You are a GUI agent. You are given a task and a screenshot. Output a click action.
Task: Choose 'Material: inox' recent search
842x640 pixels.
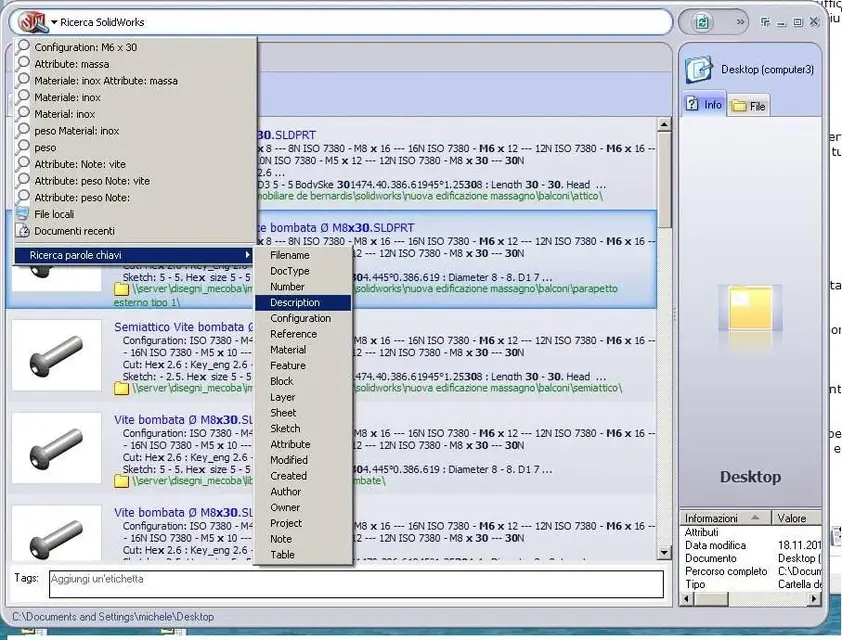click(x=64, y=114)
